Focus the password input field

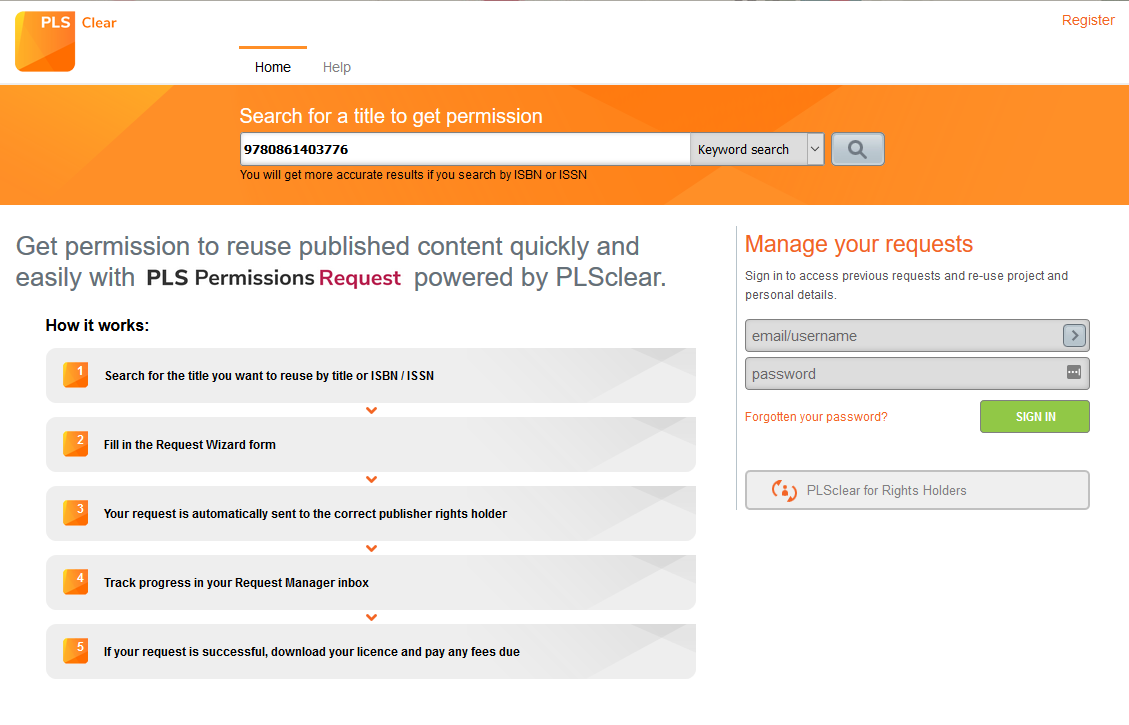click(917, 374)
